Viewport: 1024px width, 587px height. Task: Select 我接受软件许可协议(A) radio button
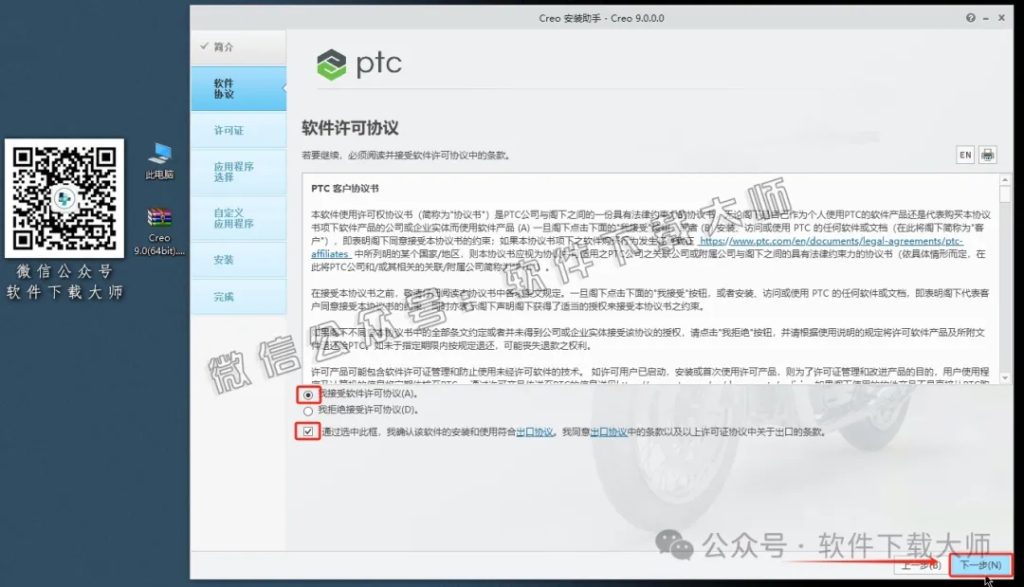tap(308, 394)
